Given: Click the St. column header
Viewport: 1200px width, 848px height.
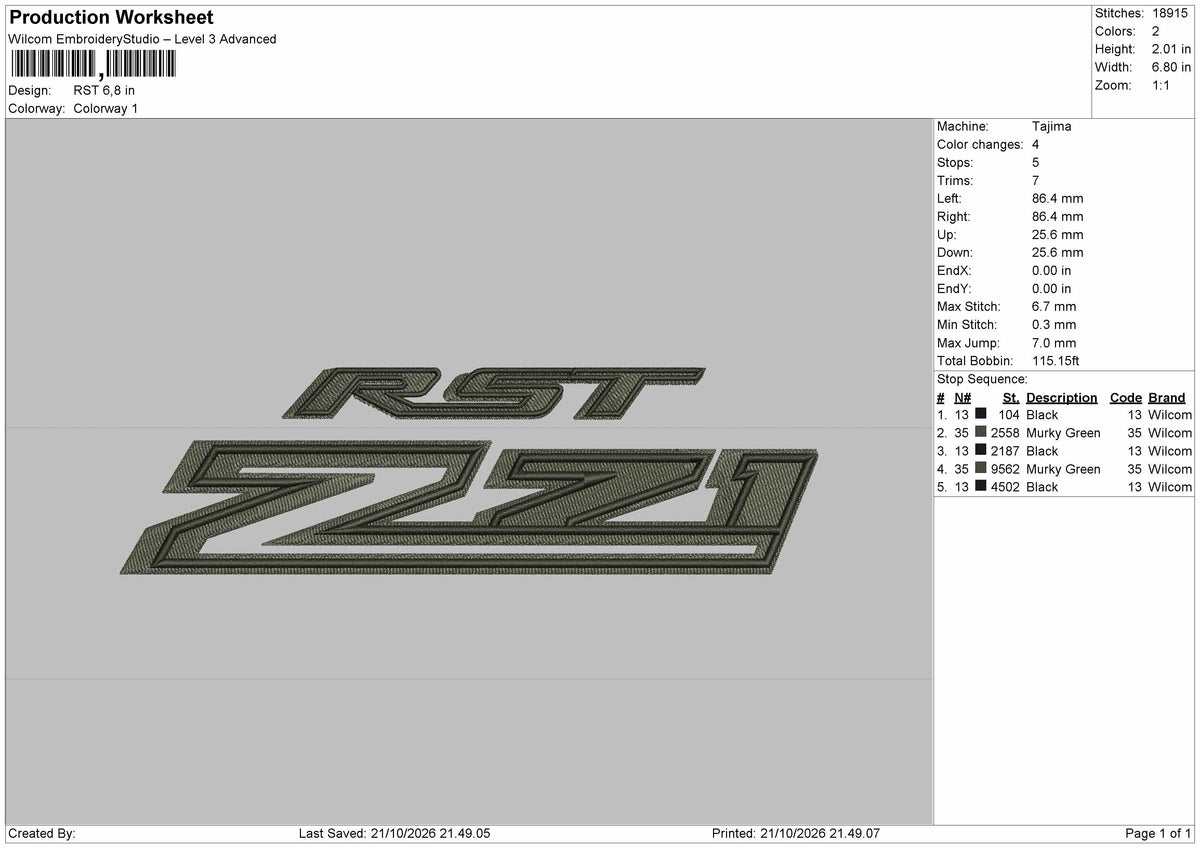Looking at the screenshot, I should click(x=1011, y=397).
